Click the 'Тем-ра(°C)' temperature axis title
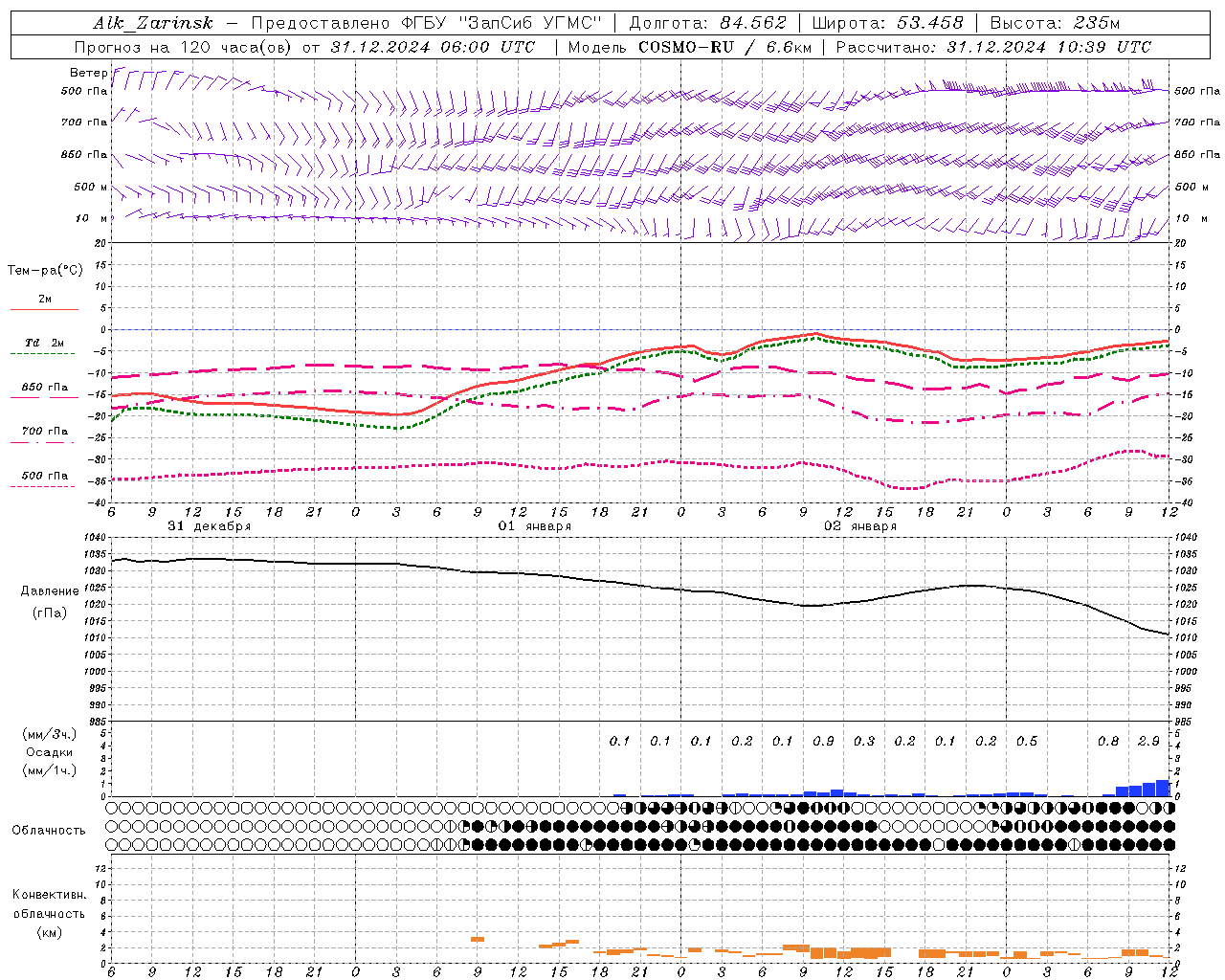 click(x=44, y=270)
